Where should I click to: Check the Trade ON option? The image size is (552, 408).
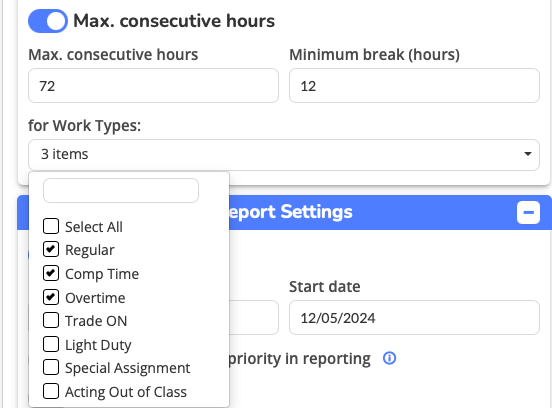(51, 320)
